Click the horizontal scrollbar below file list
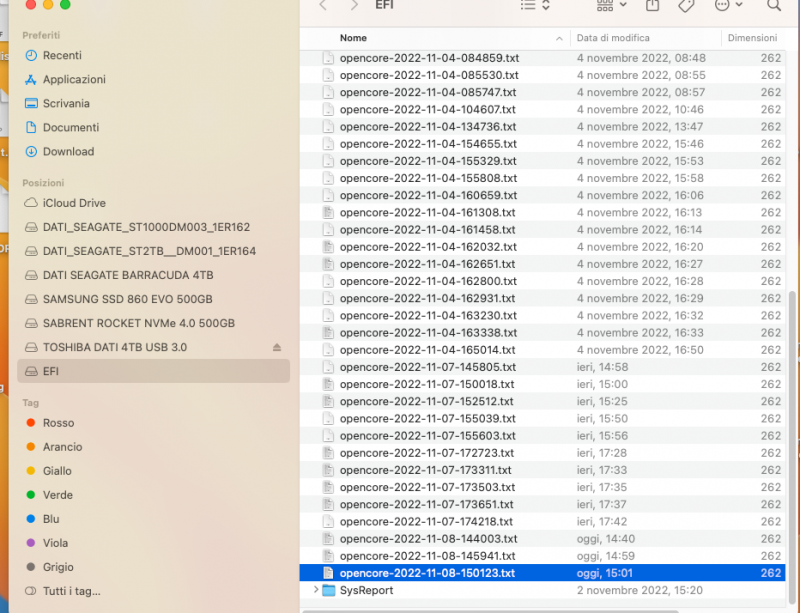 coord(490,611)
